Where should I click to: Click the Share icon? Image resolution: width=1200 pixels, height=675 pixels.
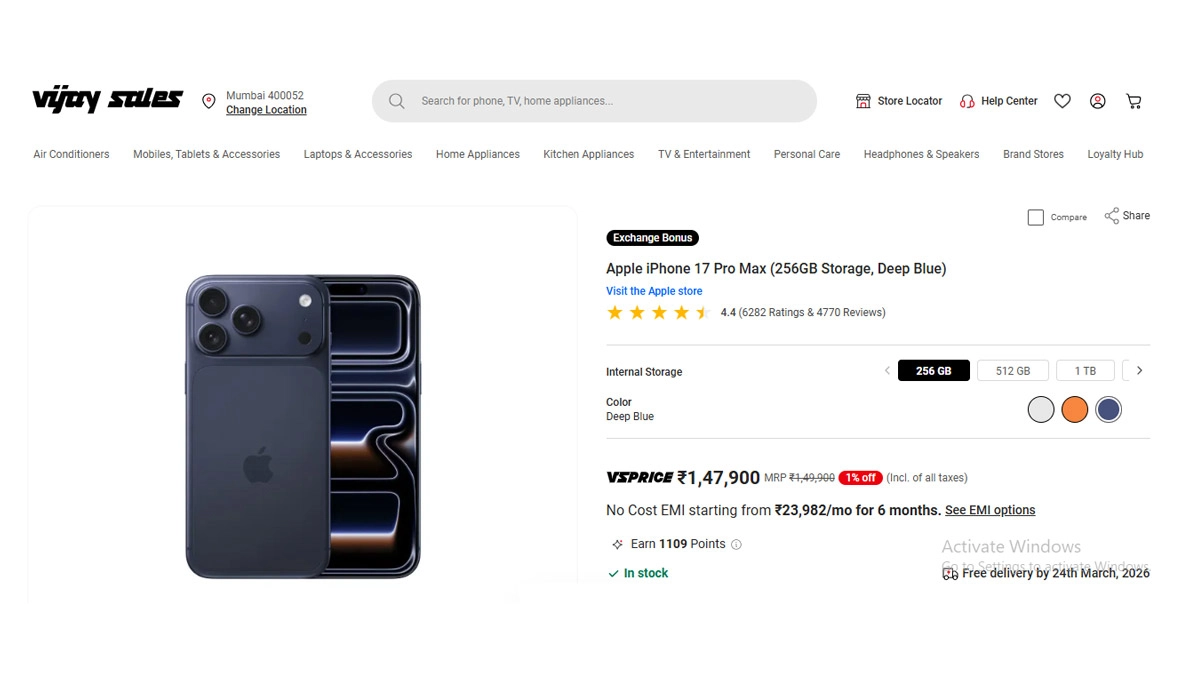[1111, 216]
